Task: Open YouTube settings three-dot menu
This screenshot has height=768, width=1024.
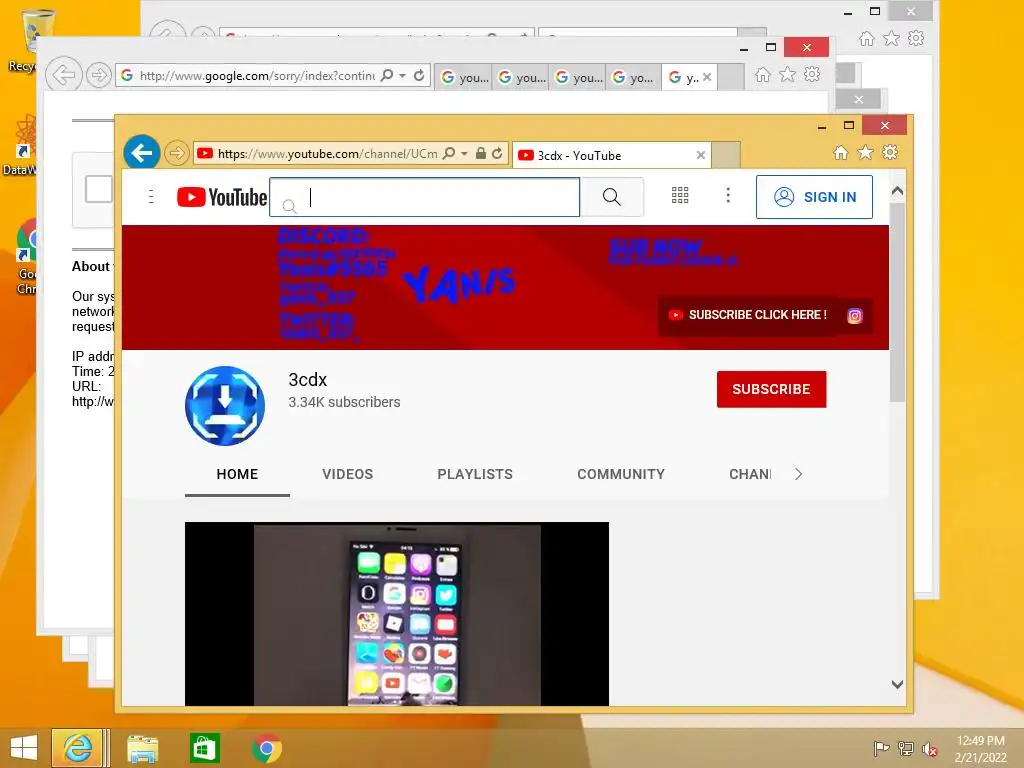Action: click(x=728, y=195)
